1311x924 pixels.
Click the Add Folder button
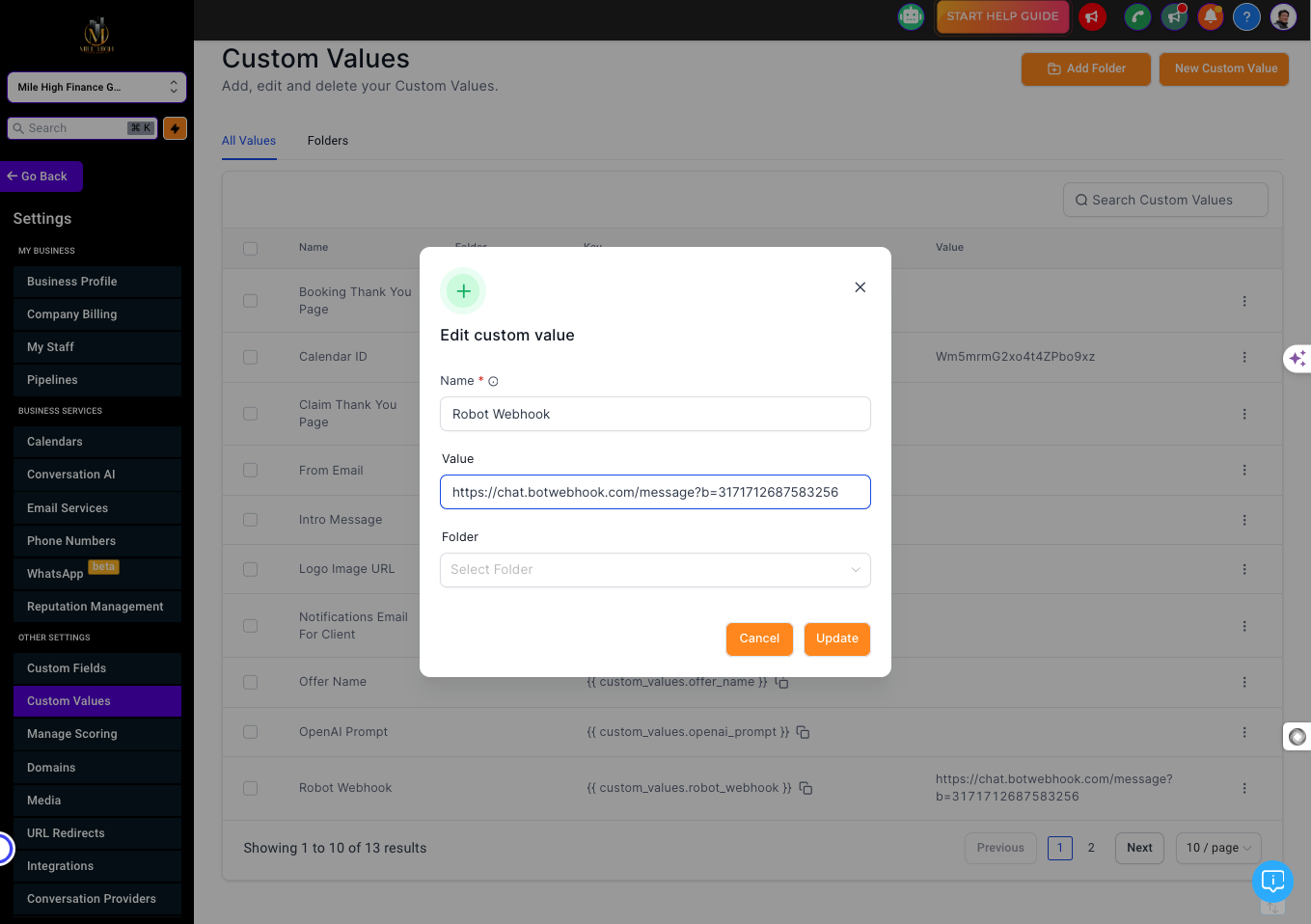click(1086, 68)
